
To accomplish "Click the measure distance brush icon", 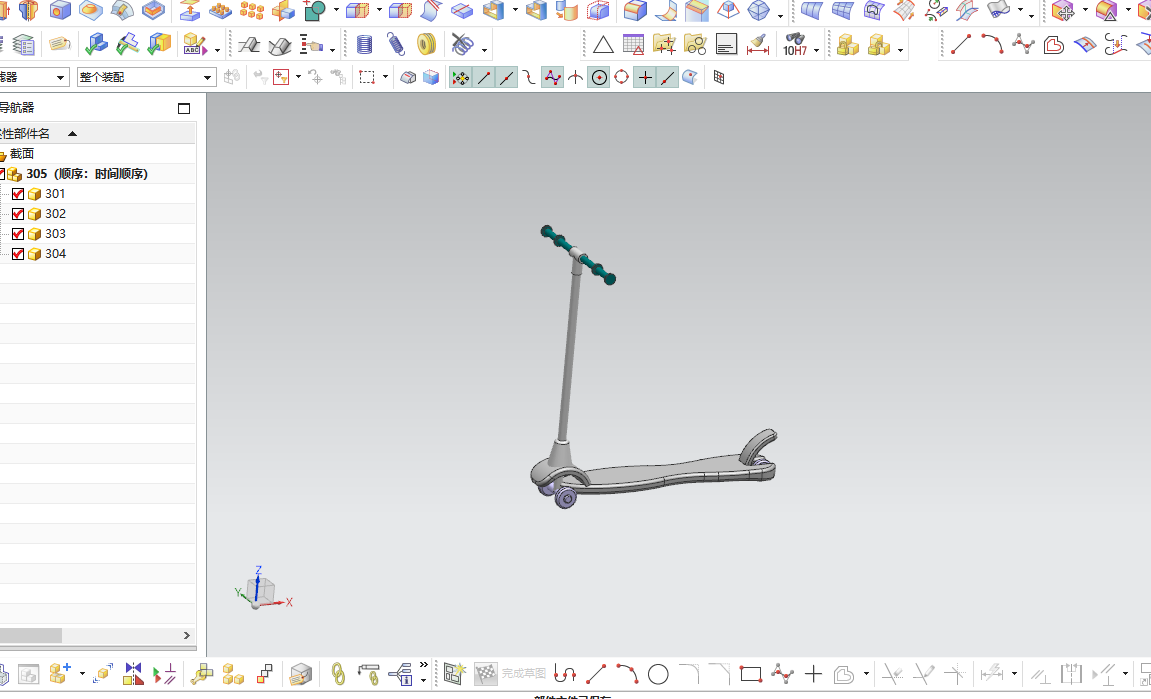I will click(x=758, y=45).
